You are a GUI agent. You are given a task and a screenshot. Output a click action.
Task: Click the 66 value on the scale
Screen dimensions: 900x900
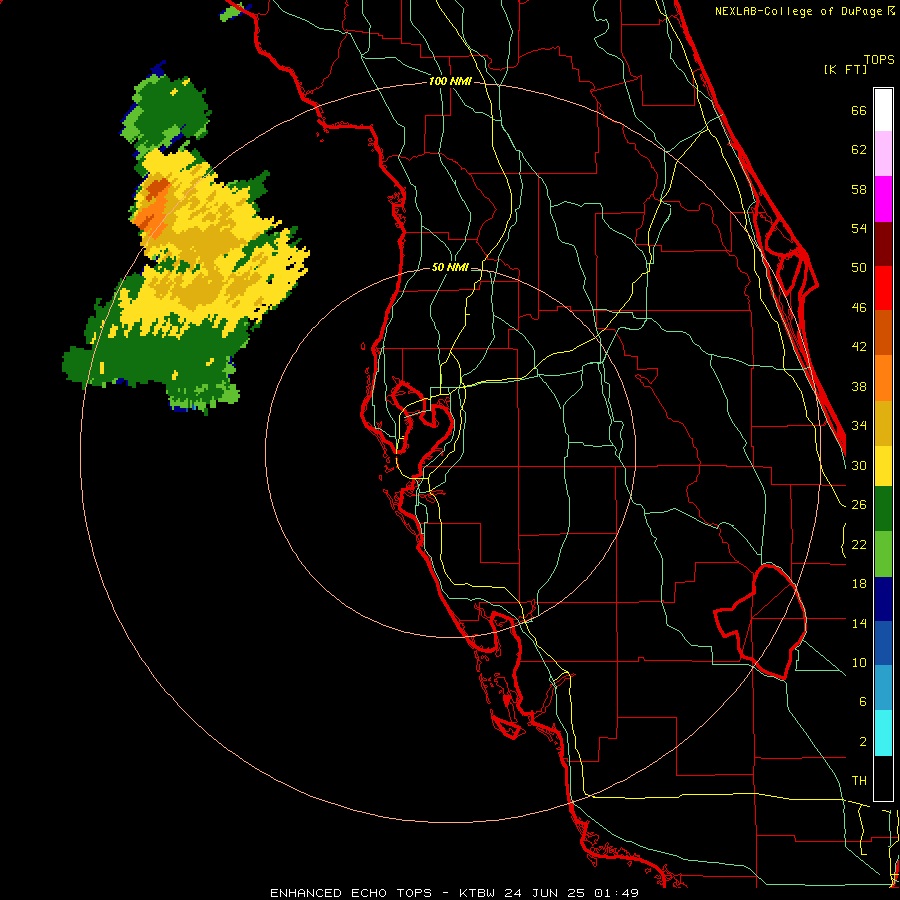(x=859, y=111)
